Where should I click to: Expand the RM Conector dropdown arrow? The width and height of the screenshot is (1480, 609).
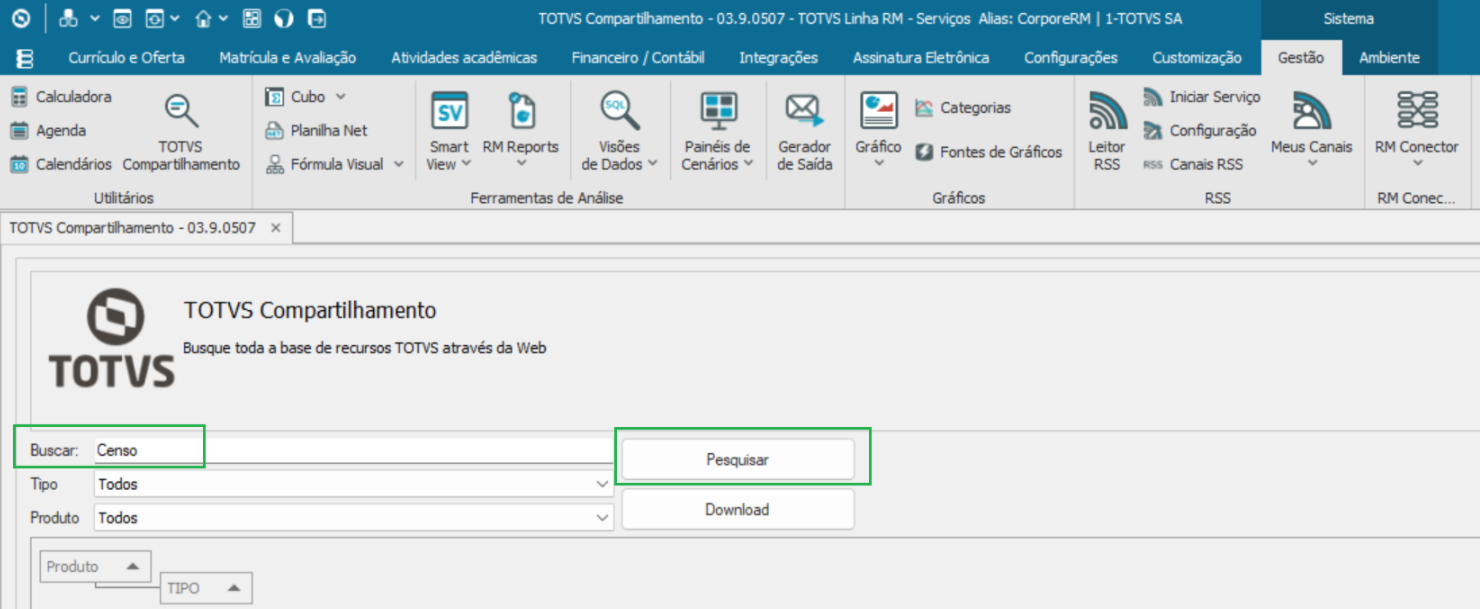1417,164
